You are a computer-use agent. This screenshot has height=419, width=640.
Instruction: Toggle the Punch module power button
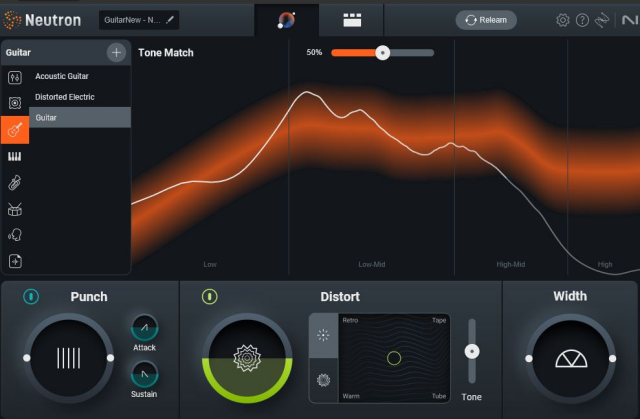click(x=31, y=297)
